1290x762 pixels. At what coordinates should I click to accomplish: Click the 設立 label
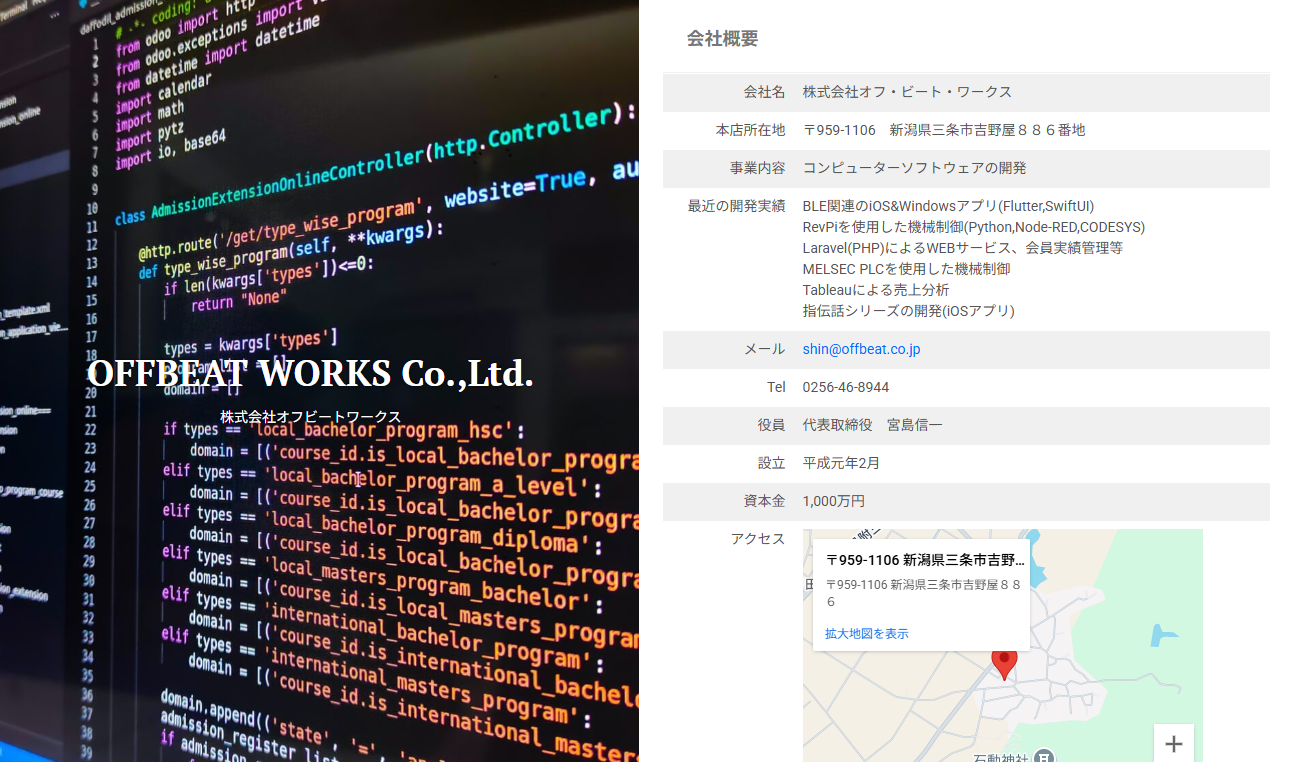[771, 463]
